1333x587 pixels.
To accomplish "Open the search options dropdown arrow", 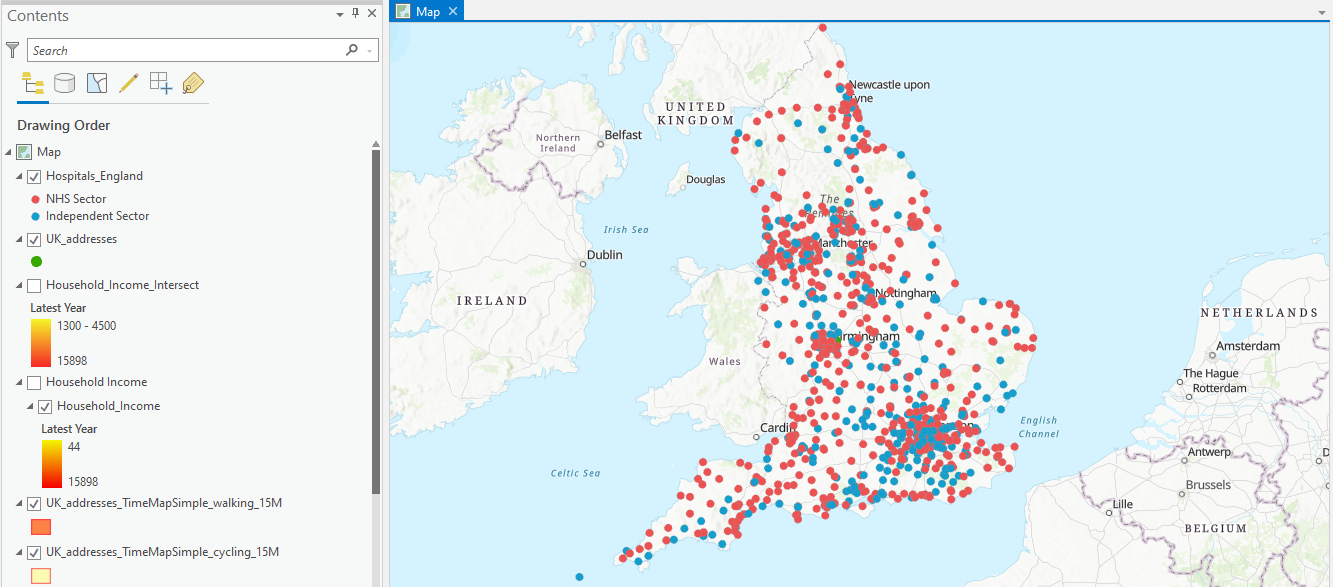I will pos(370,50).
